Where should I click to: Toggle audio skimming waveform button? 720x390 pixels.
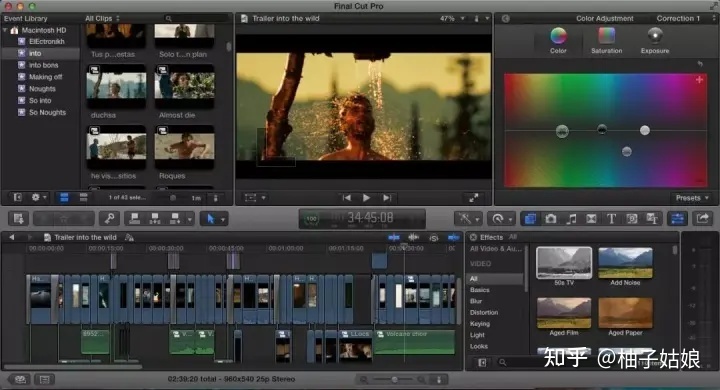click(413, 237)
